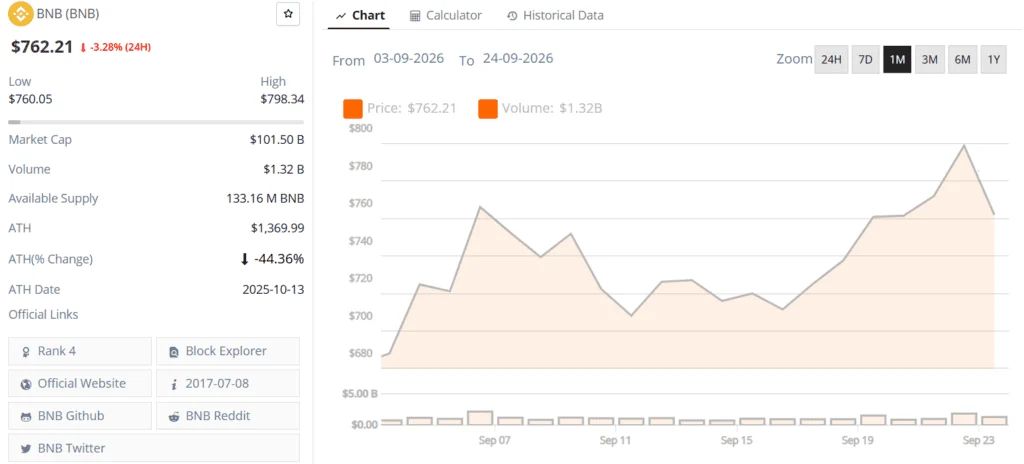Screen dimensions: 1024x464
Task: Click the Official Website globe icon
Action: click(26, 384)
